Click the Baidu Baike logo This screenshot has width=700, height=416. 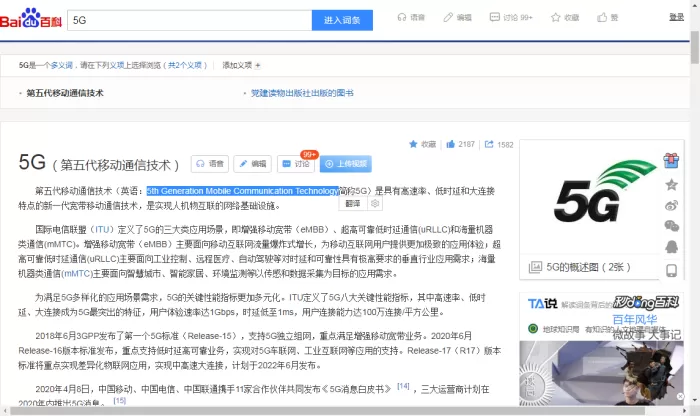pos(31,18)
